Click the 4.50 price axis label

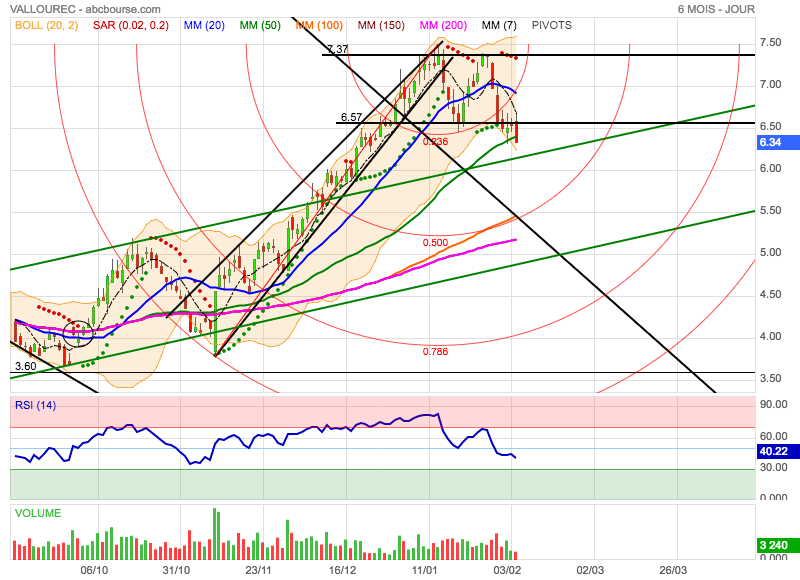770,294
